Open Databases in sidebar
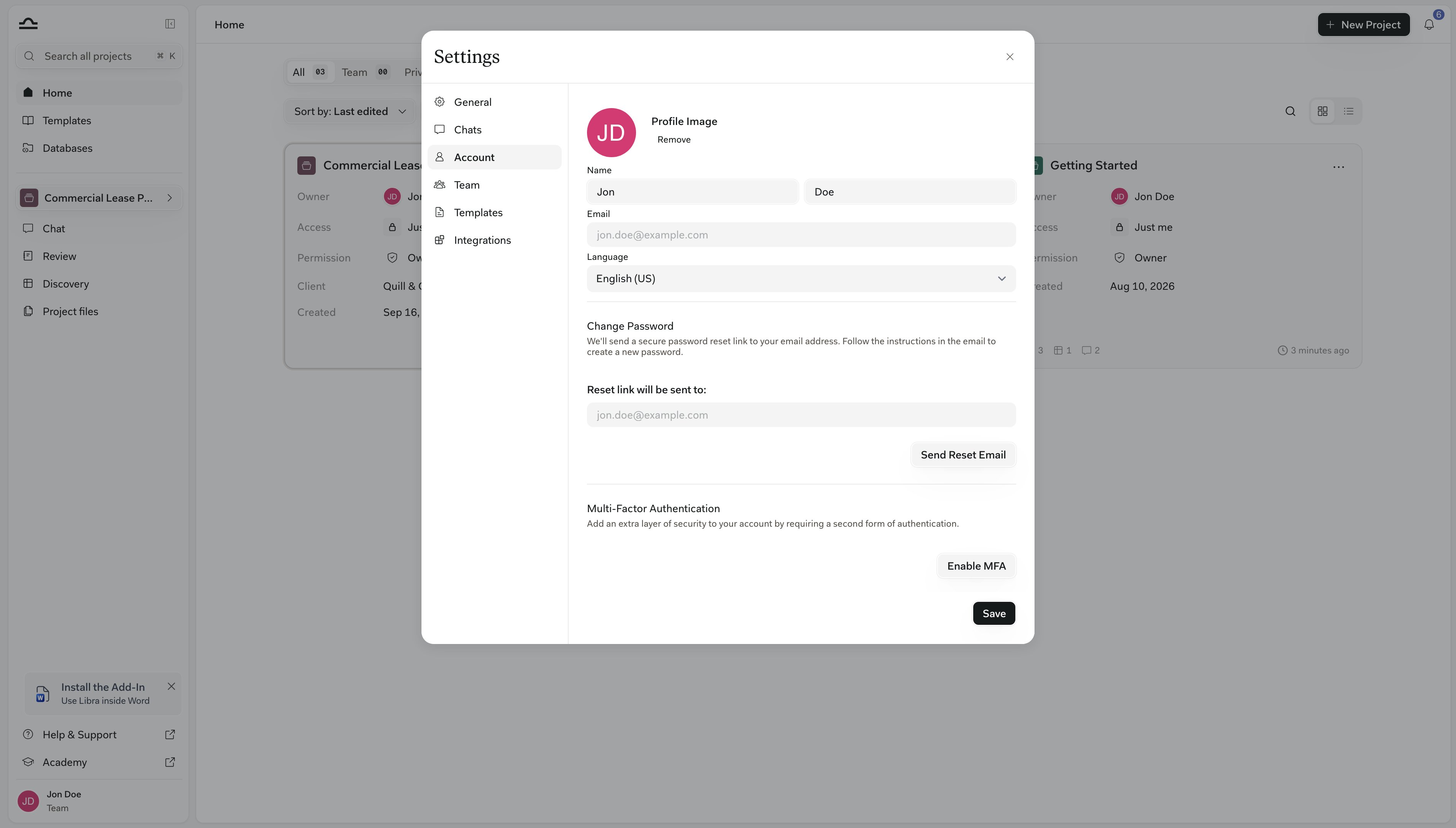 click(99, 148)
